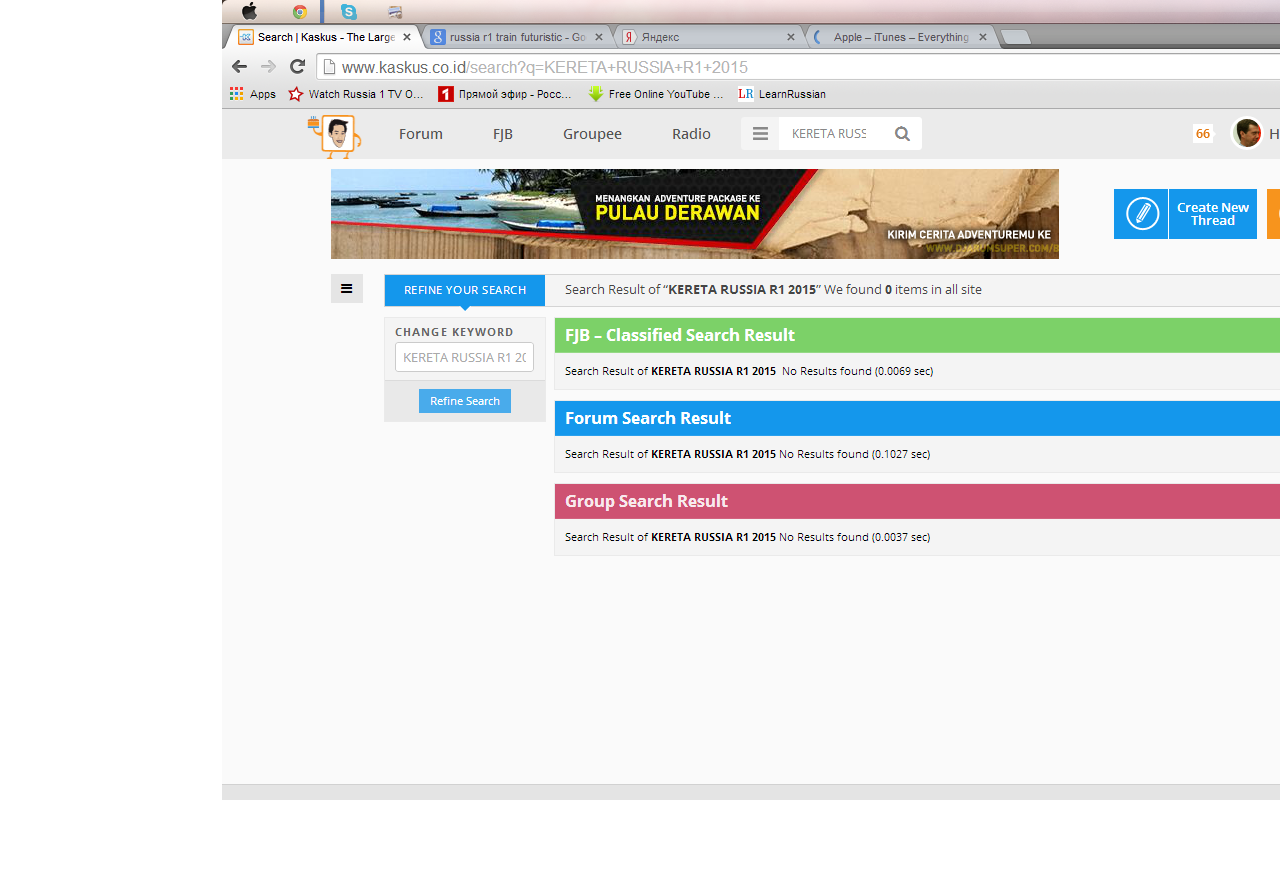This screenshot has height=880, width=1280.
Task: Close the russia r1 train tab
Action: pyautogui.click(x=599, y=37)
